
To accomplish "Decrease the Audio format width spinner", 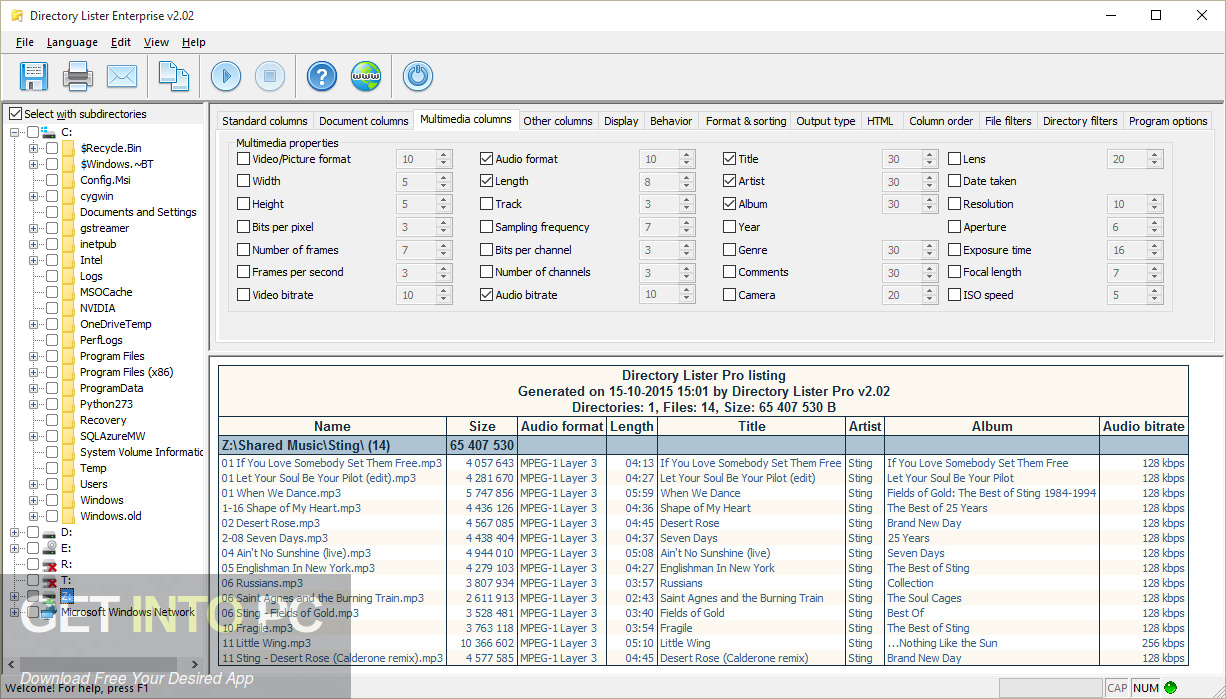I will coord(687,163).
